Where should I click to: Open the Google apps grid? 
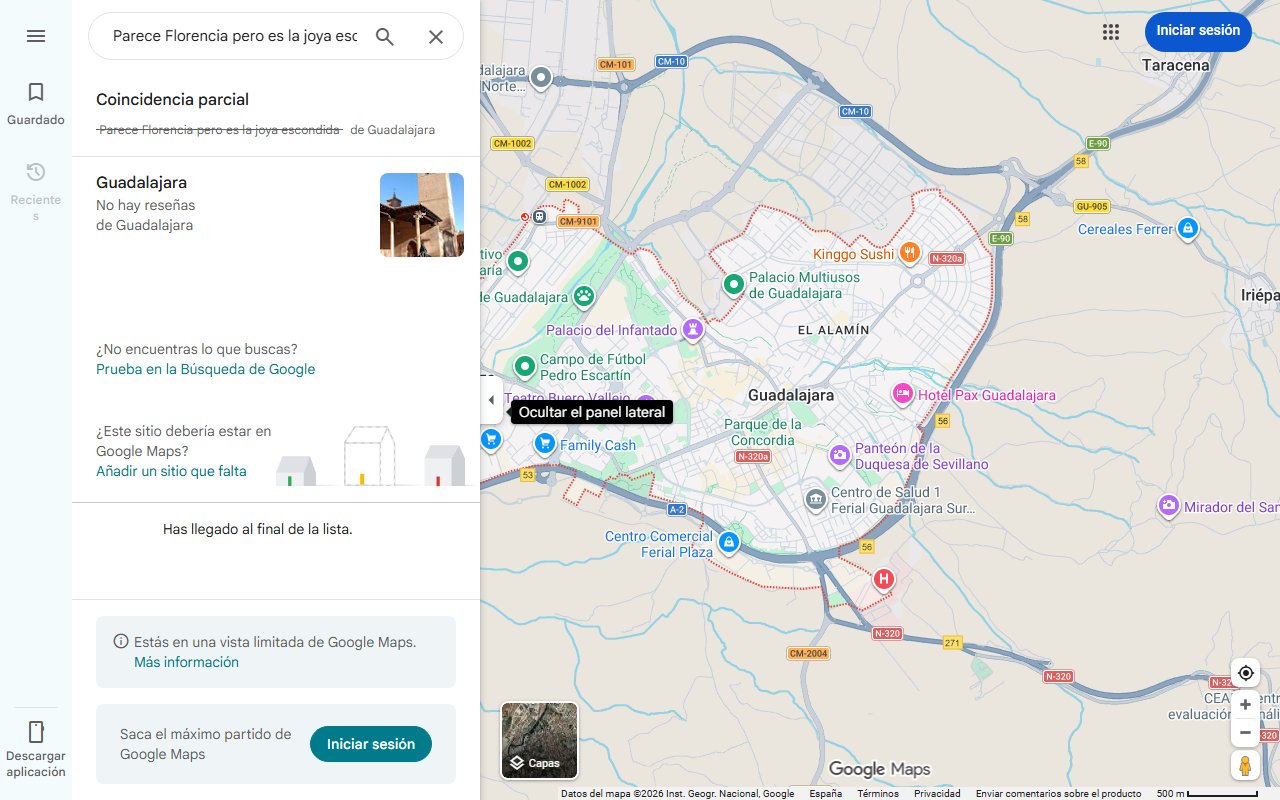(x=1110, y=31)
